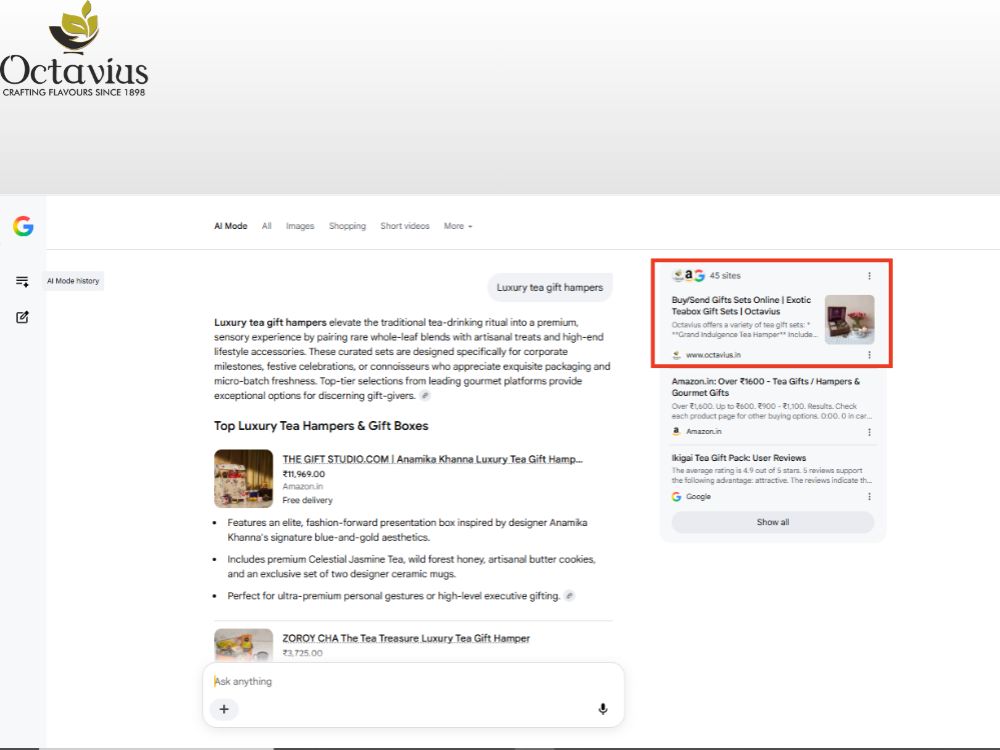Open Buy/Send Gifts Sets Online Octavius result

[x=742, y=305]
